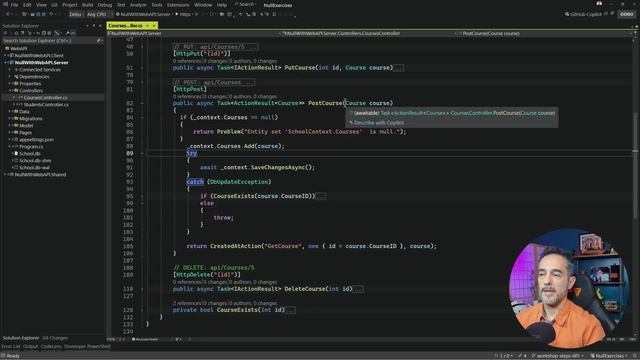640x360 pixels.
Task: Open the Edit menu
Action: coord(27,5)
